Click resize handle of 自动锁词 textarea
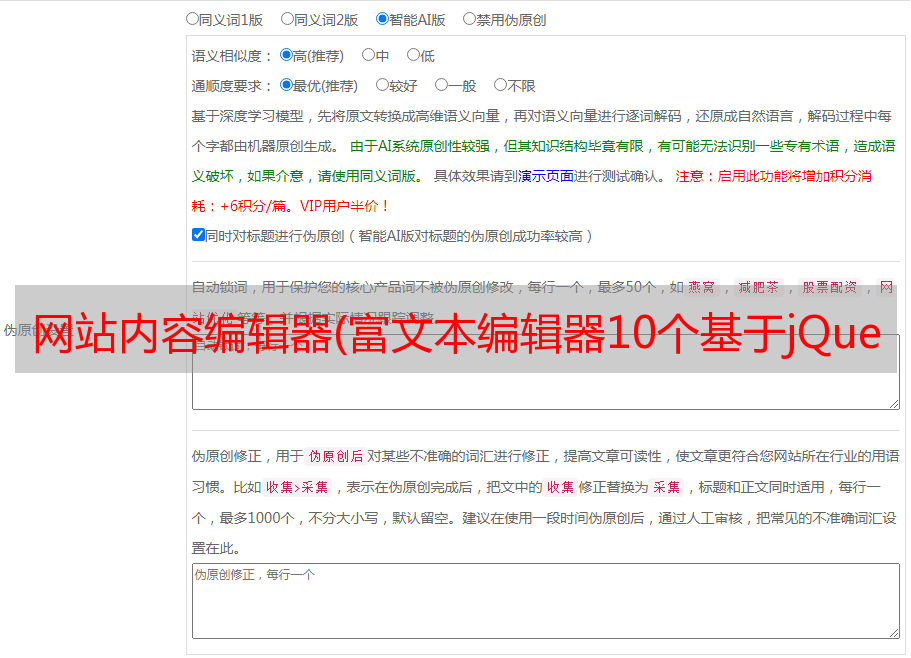911x658 pixels. [x=894, y=404]
